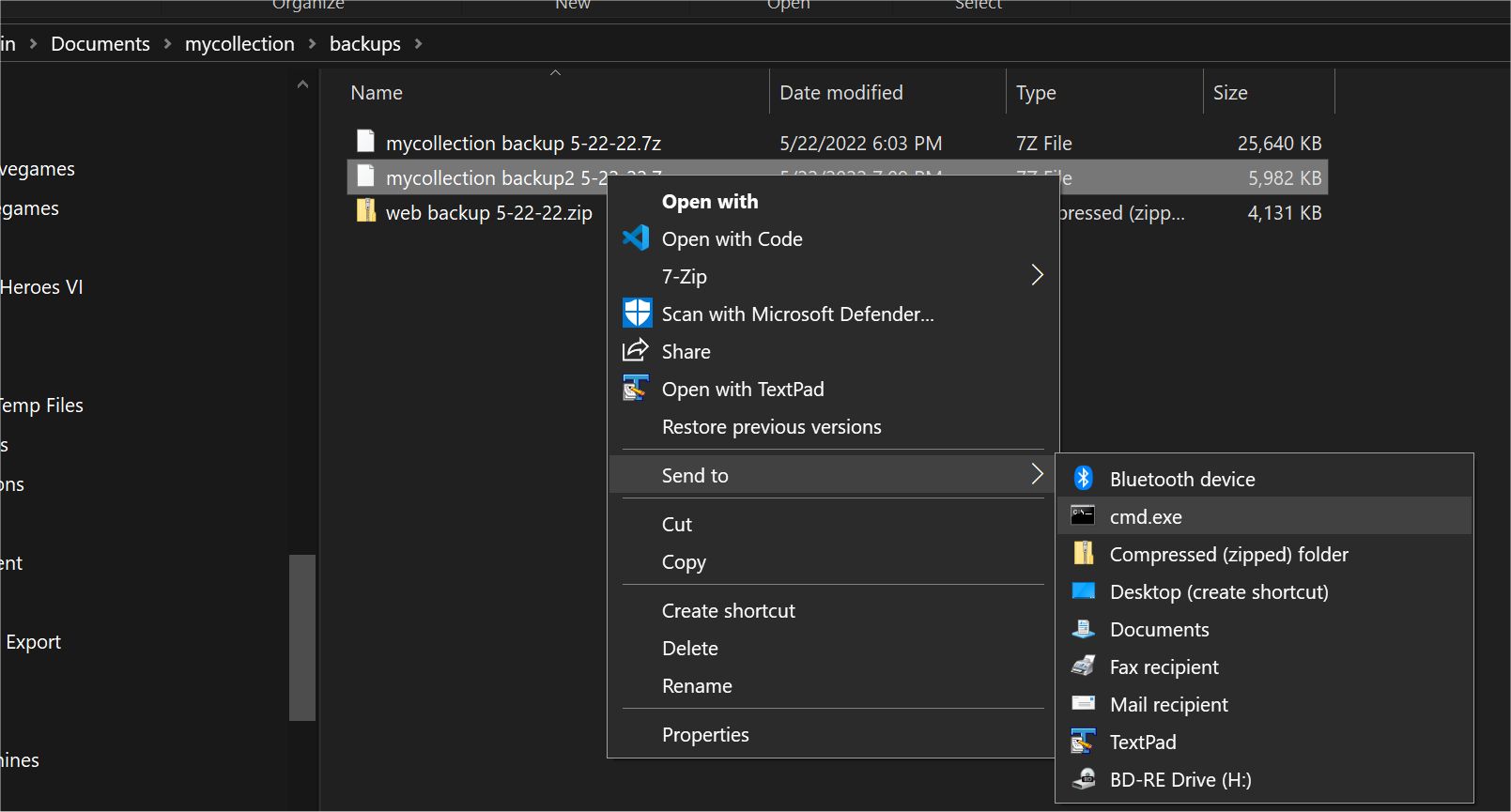Screen dimensions: 1511x812
Task: Choose Delete from the context menu
Action: tap(689, 649)
